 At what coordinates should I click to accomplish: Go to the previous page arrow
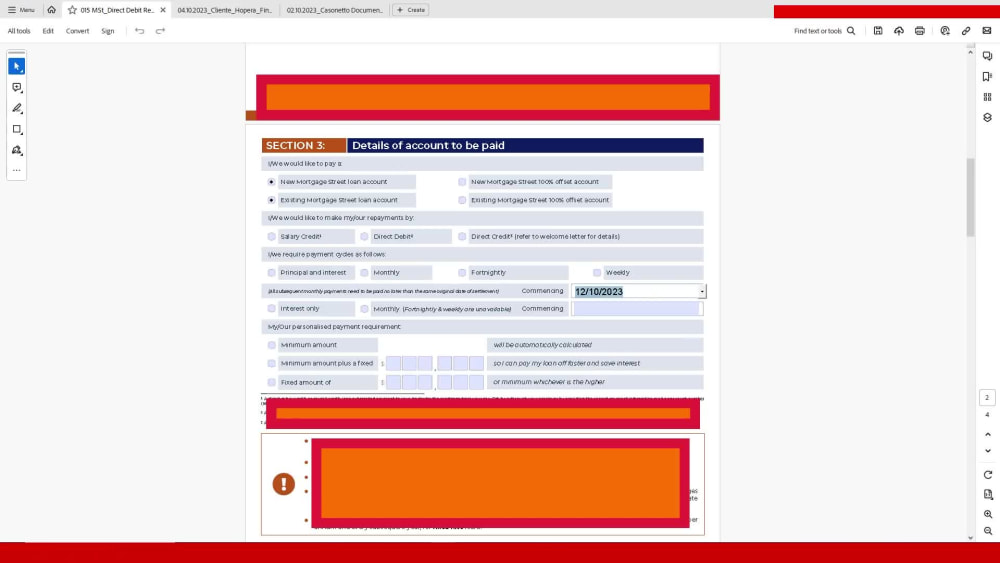point(988,434)
